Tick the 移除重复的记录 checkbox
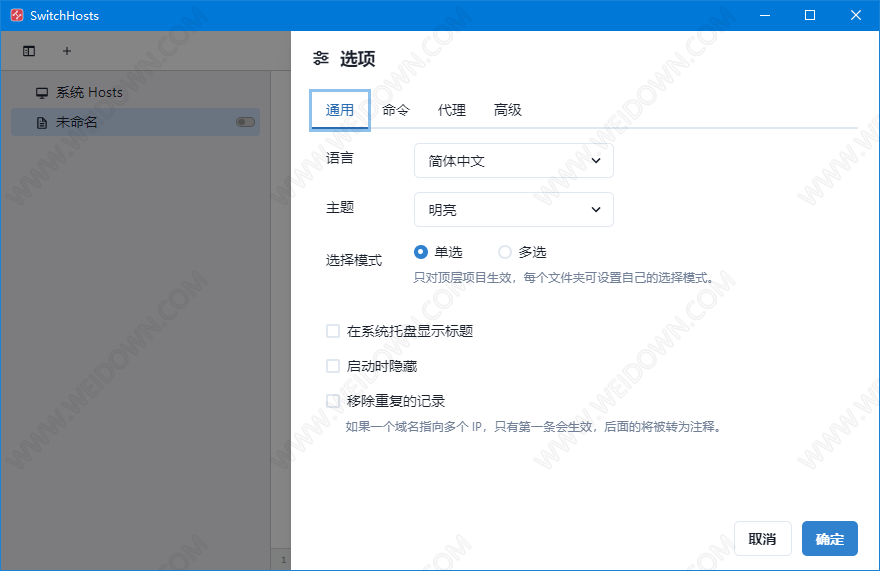This screenshot has width=880, height=571. (x=333, y=401)
